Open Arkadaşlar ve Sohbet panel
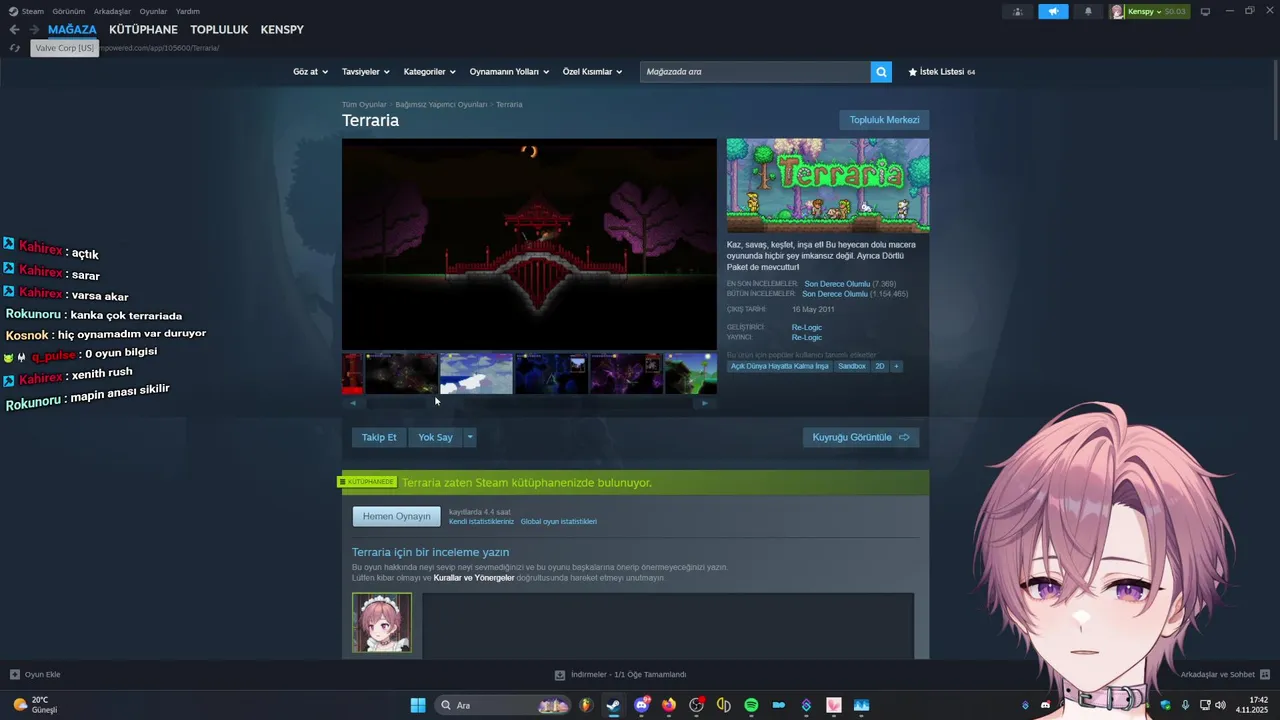The image size is (1280, 720). [x=1225, y=674]
